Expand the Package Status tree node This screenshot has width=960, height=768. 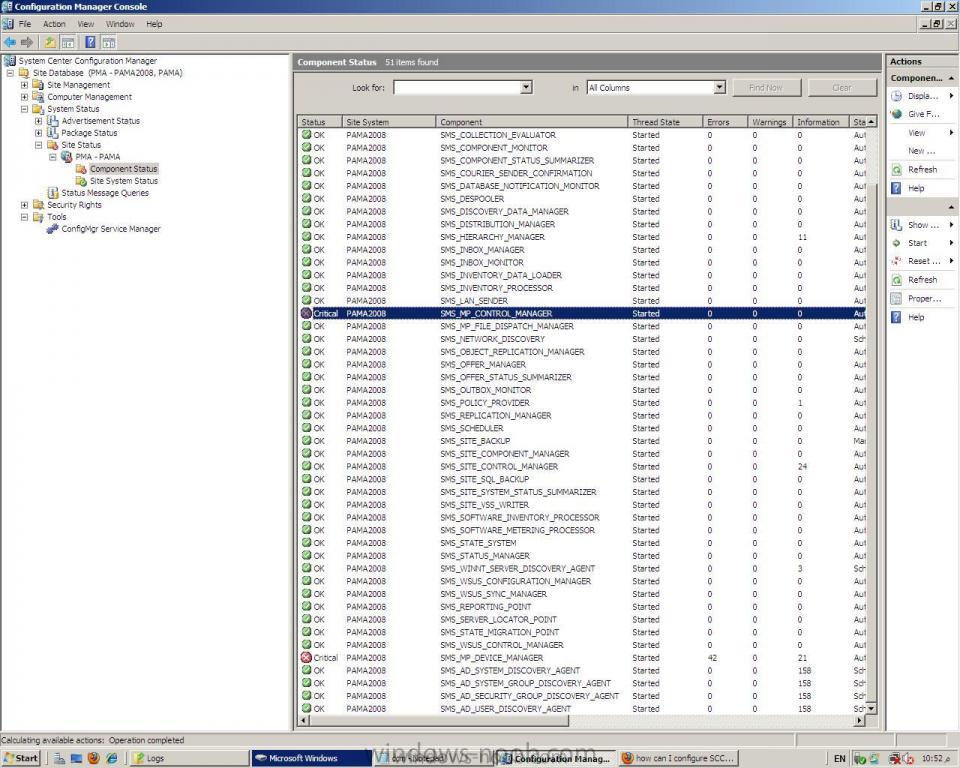[39, 133]
